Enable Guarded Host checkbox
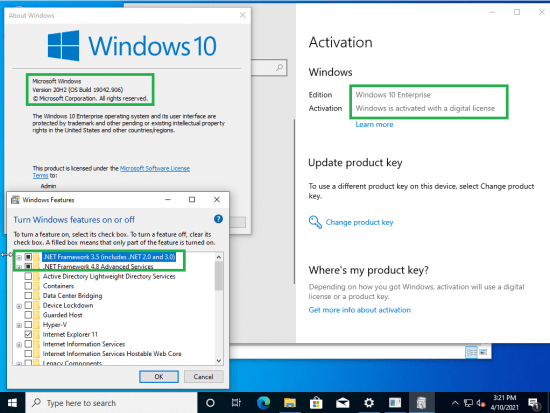This screenshot has width=550, height=413. pyautogui.click(x=28, y=315)
